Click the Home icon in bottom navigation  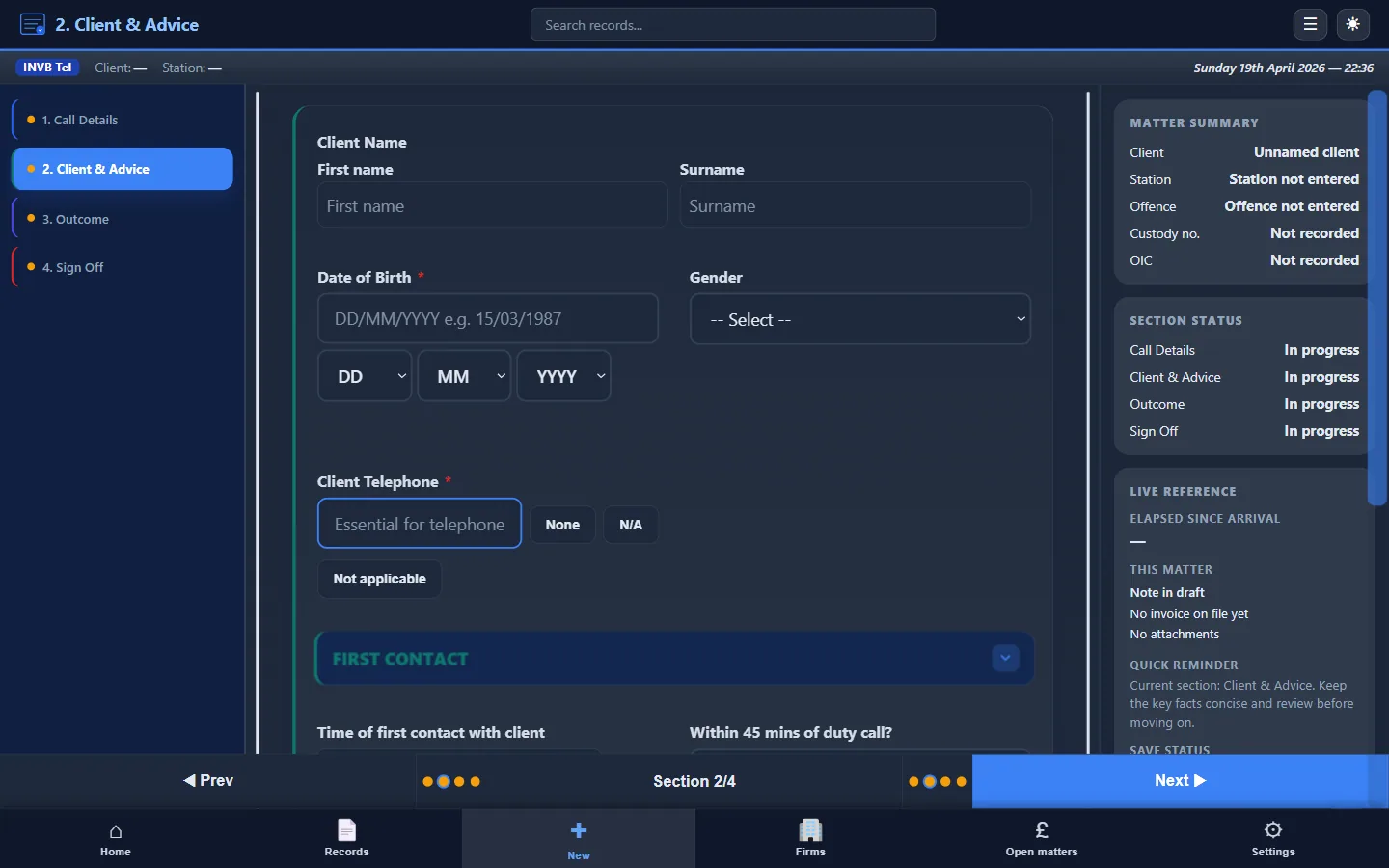coord(116,830)
